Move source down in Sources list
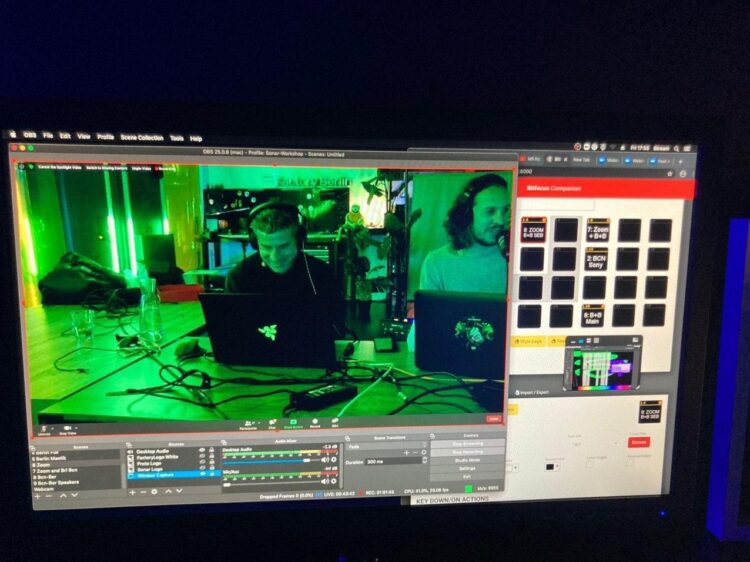Viewport: 750px width, 562px height. 179,491
